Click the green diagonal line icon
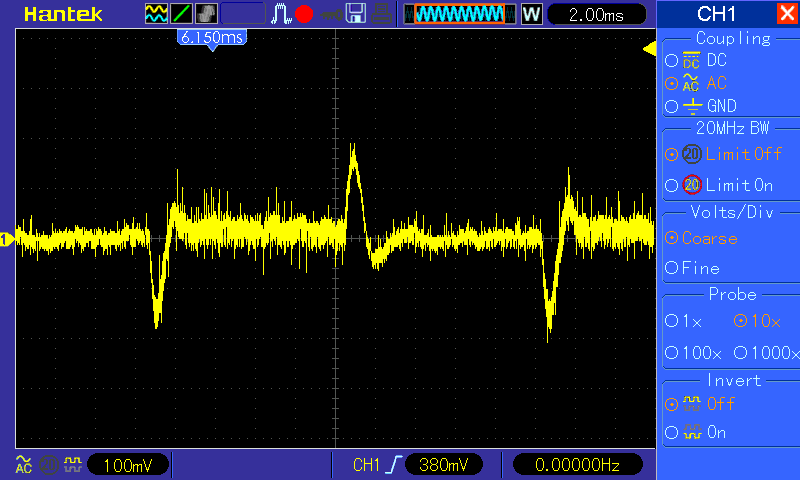The width and height of the screenshot is (800, 480). [x=181, y=14]
